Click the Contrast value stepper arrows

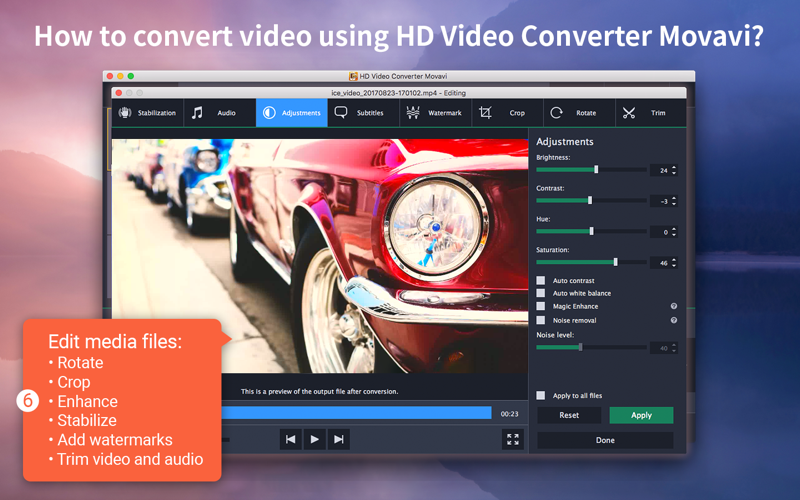click(x=674, y=201)
